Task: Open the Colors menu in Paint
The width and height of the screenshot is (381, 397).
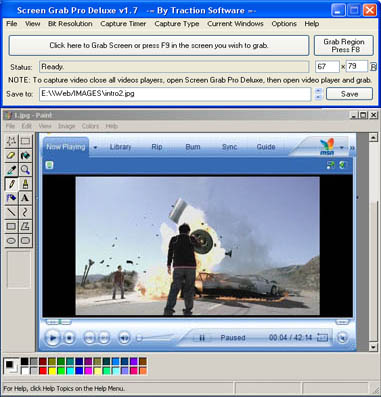Action: [x=90, y=126]
